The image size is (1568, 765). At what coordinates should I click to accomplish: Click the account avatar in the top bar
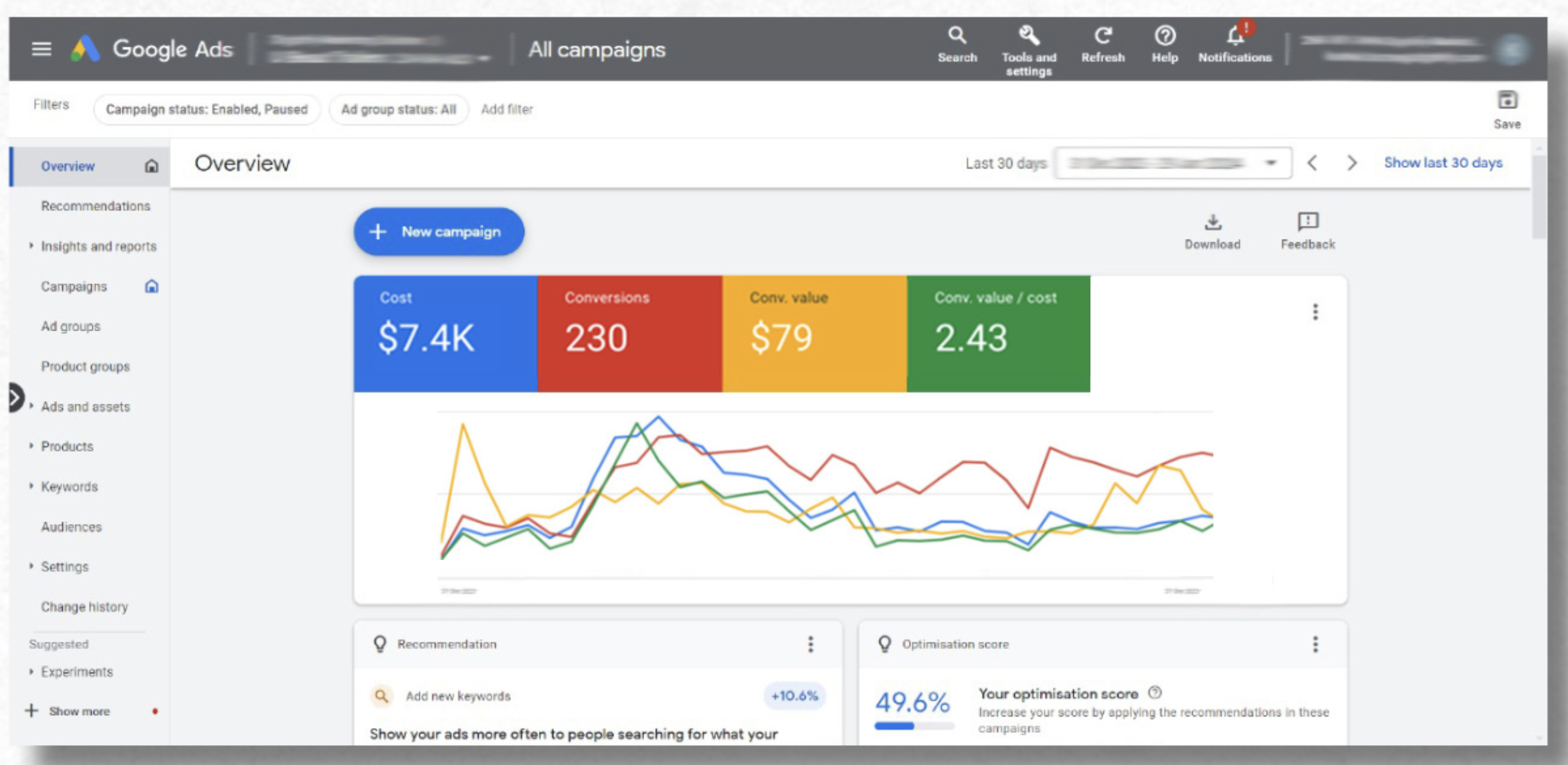click(1512, 49)
